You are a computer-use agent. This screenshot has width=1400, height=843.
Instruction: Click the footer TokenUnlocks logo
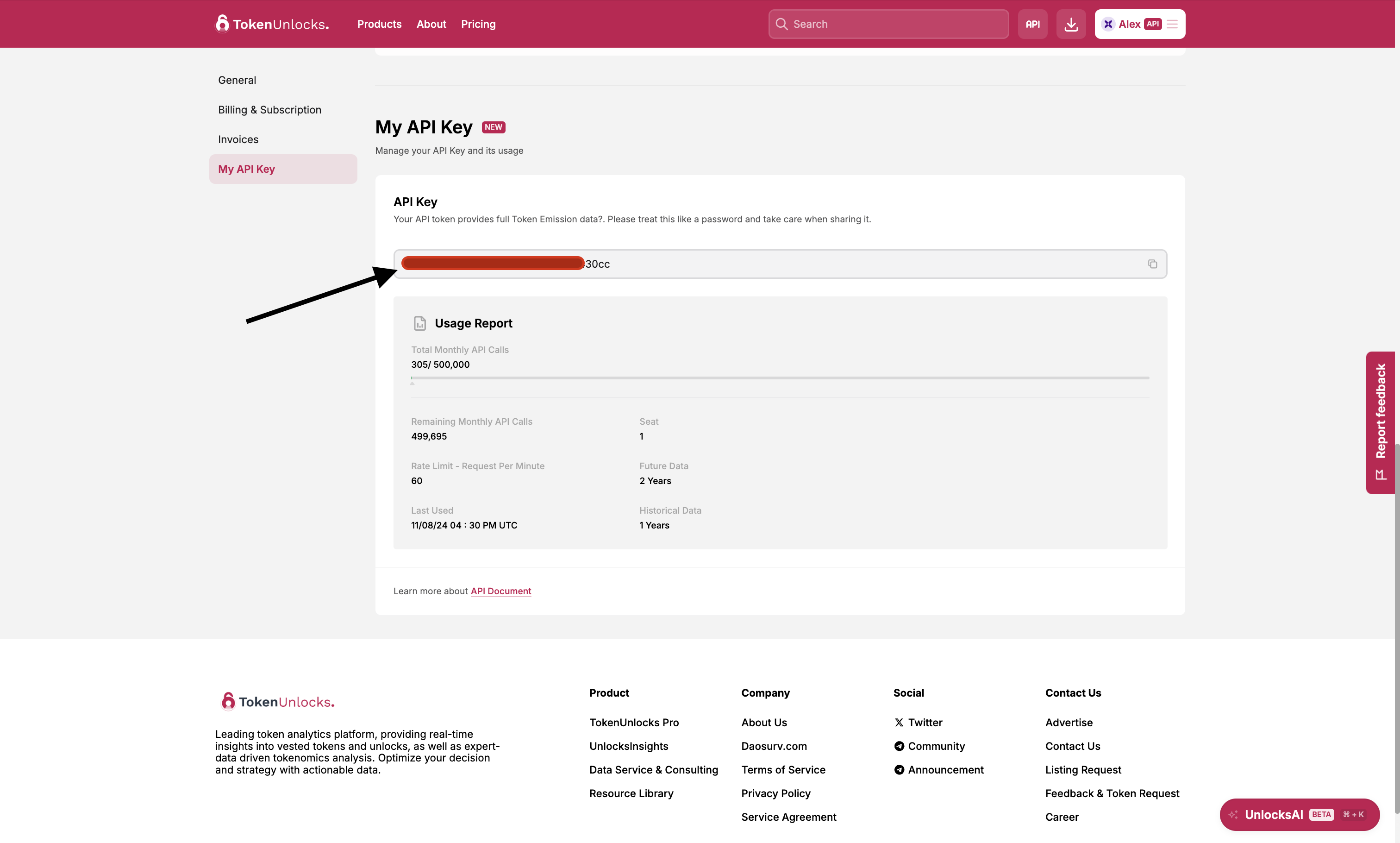click(x=278, y=702)
